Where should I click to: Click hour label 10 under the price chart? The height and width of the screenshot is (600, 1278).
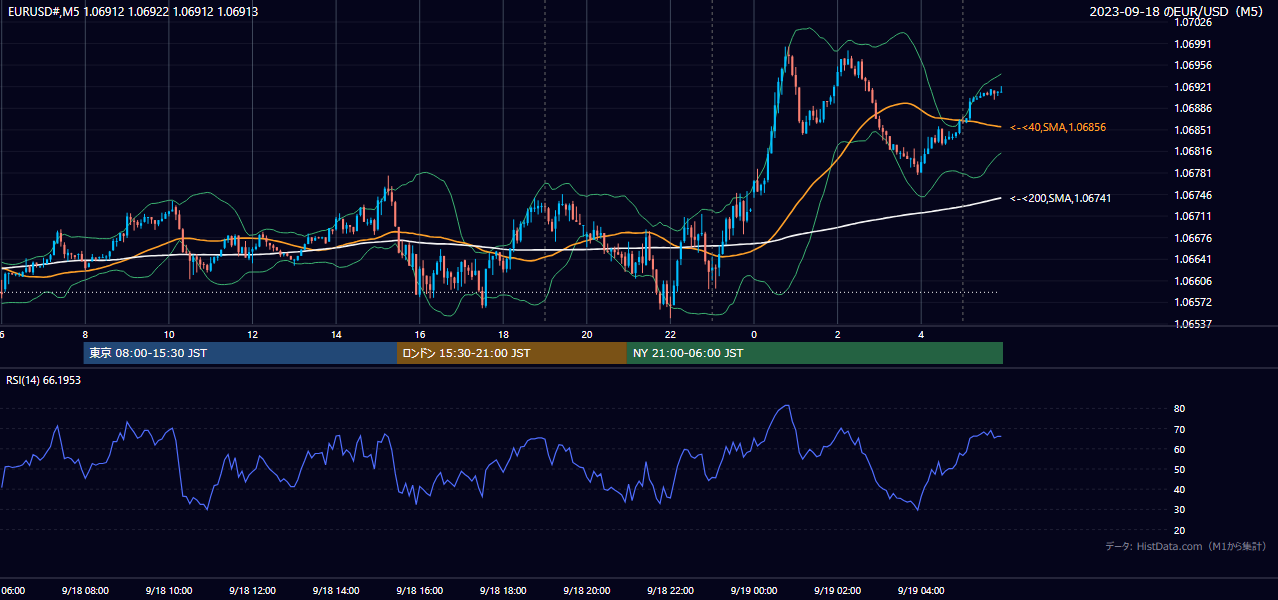click(169, 334)
